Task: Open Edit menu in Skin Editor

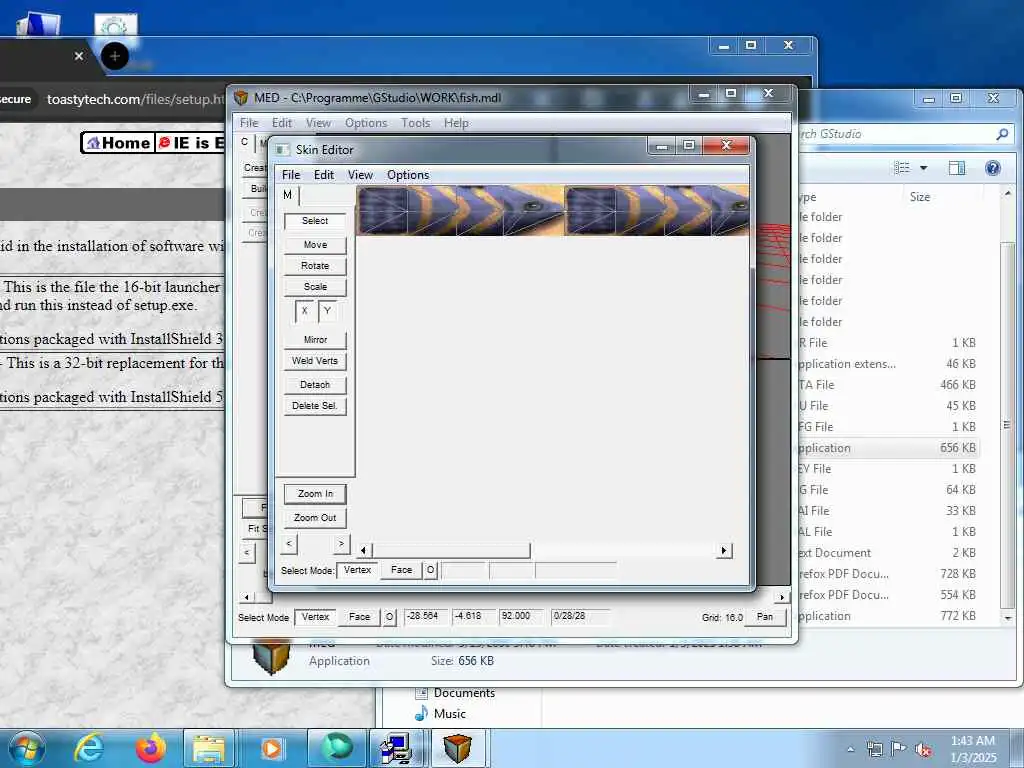Action: pos(323,174)
